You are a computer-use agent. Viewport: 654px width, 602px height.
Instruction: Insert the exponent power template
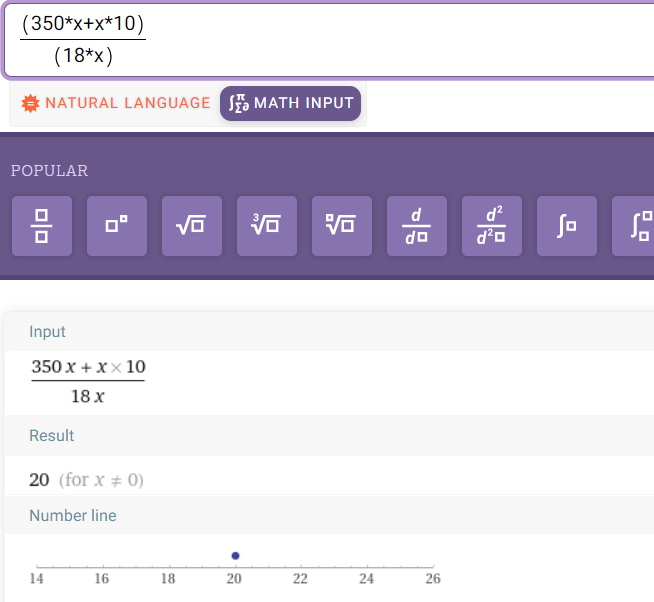point(117,226)
